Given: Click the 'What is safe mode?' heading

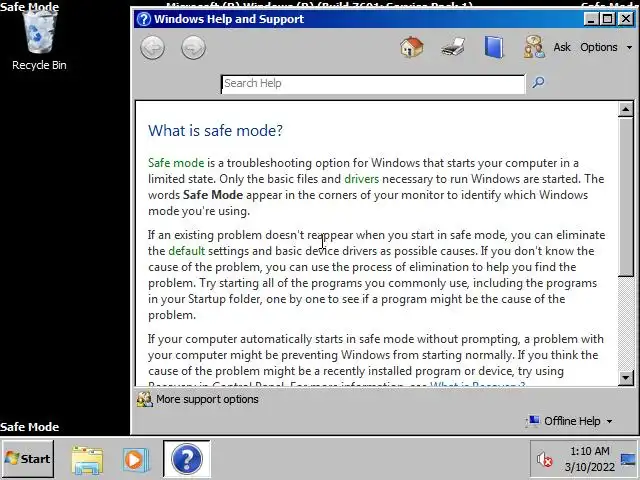Looking at the screenshot, I should (215, 131).
